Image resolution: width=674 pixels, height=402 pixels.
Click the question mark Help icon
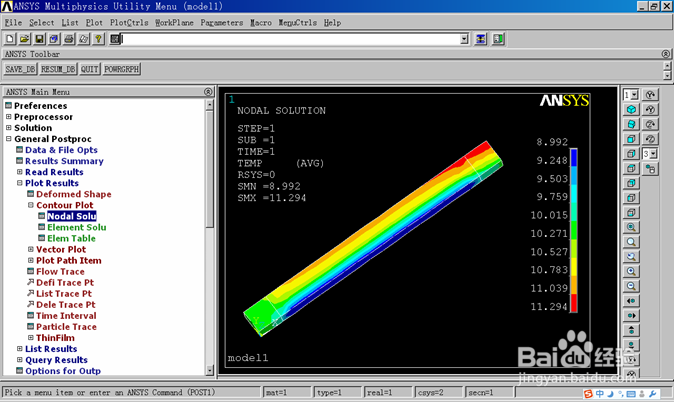(98, 39)
